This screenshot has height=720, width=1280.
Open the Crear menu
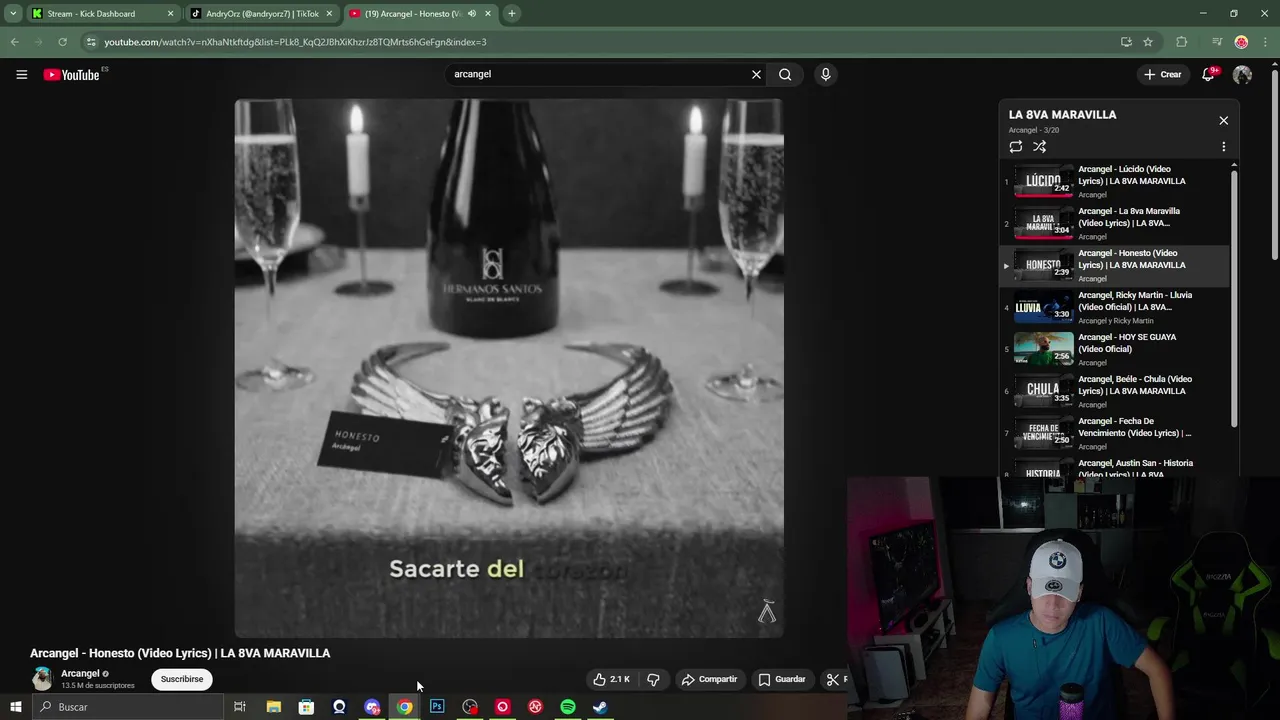pos(1163,74)
